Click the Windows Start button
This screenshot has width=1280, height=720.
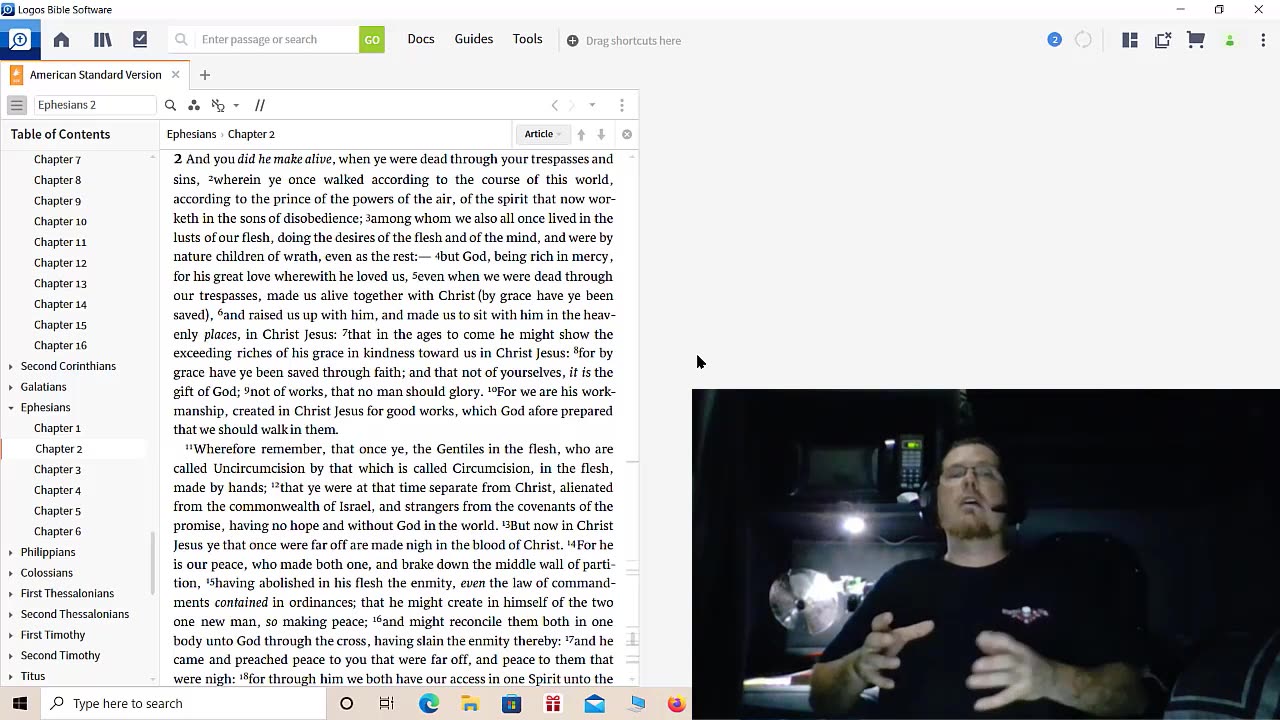click(x=20, y=703)
